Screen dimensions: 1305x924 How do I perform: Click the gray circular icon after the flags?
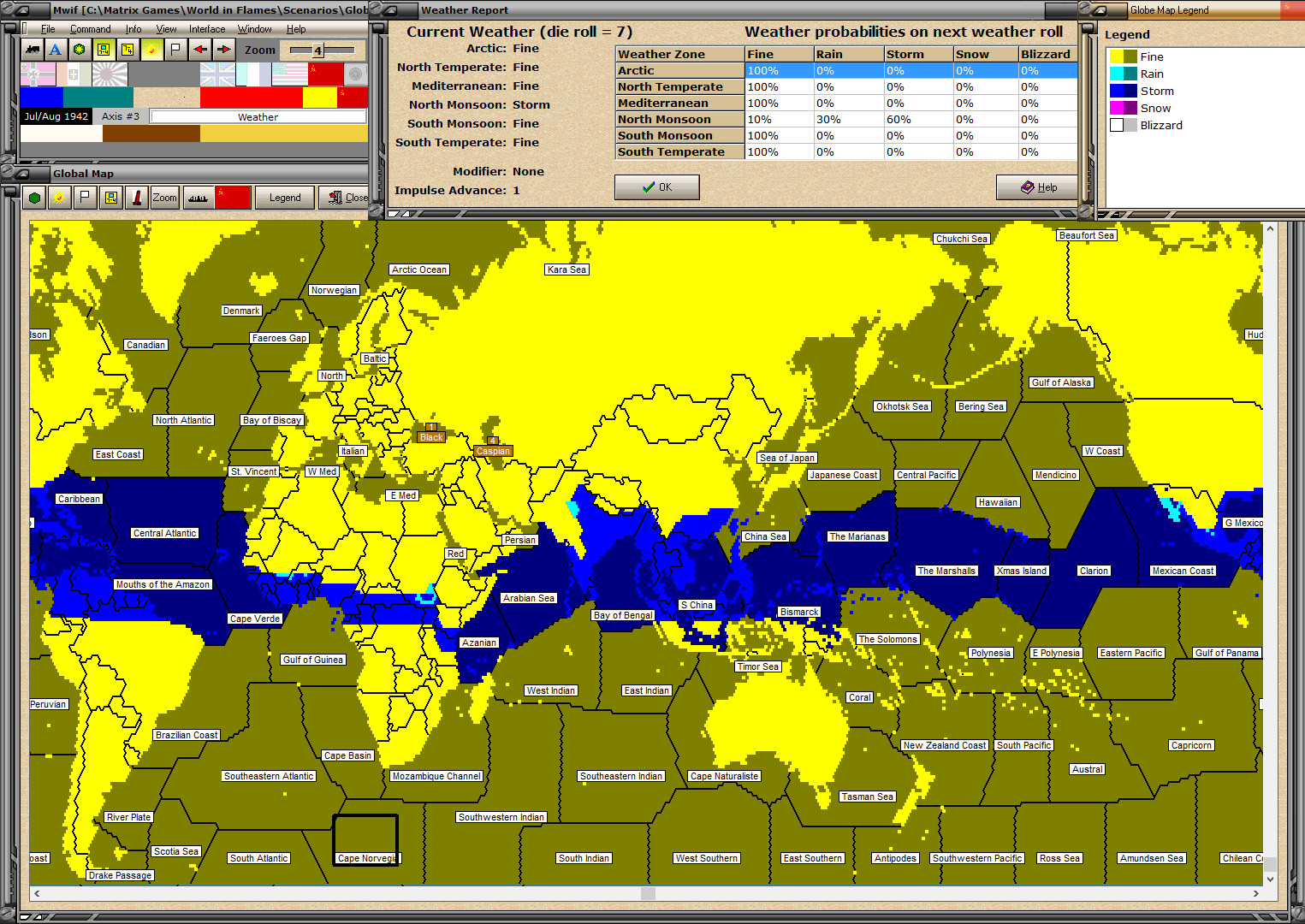(355, 74)
